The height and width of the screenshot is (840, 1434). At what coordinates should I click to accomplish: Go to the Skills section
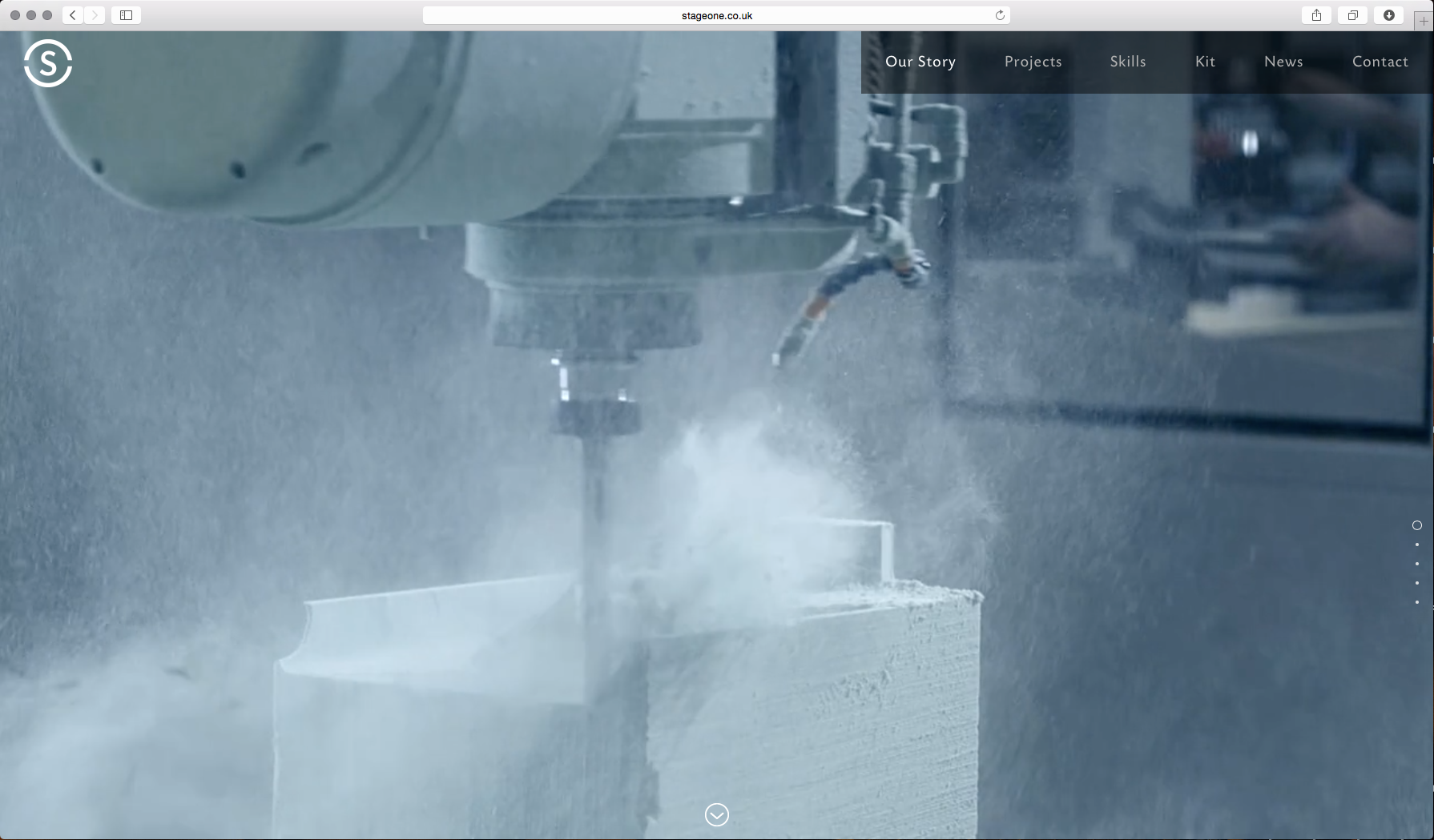click(1128, 62)
